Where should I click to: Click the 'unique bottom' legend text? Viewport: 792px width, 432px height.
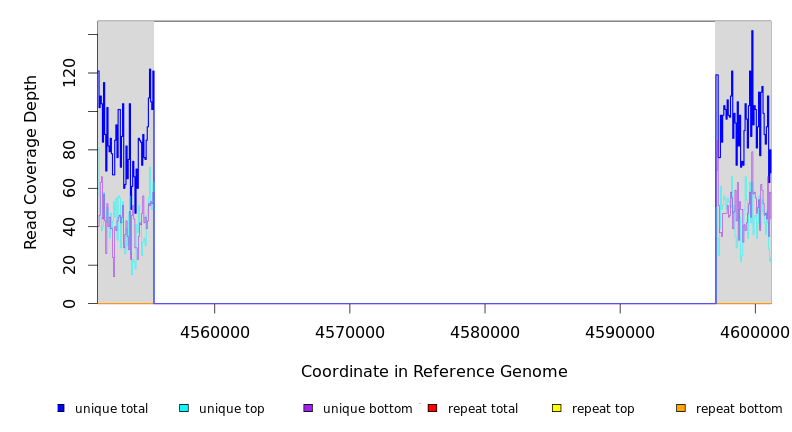click(x=367, y=409)
